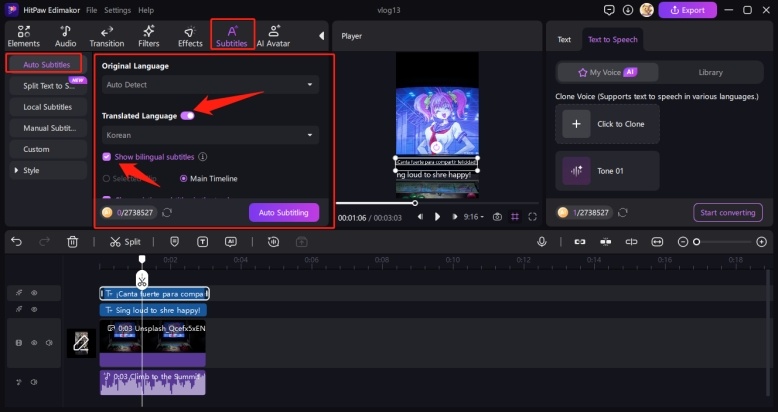The width and height of the screenshot is (778, 413).
Task: Toggle the player grid overlay
Action: (515, 217)
